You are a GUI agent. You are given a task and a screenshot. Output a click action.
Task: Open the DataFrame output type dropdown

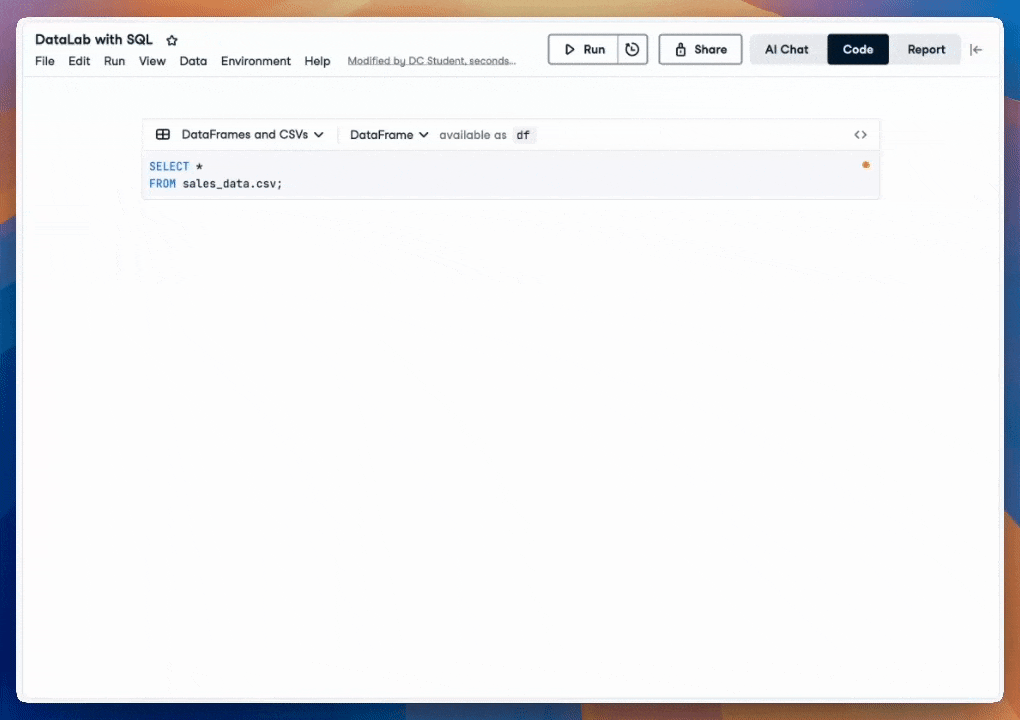pos(389,135)
